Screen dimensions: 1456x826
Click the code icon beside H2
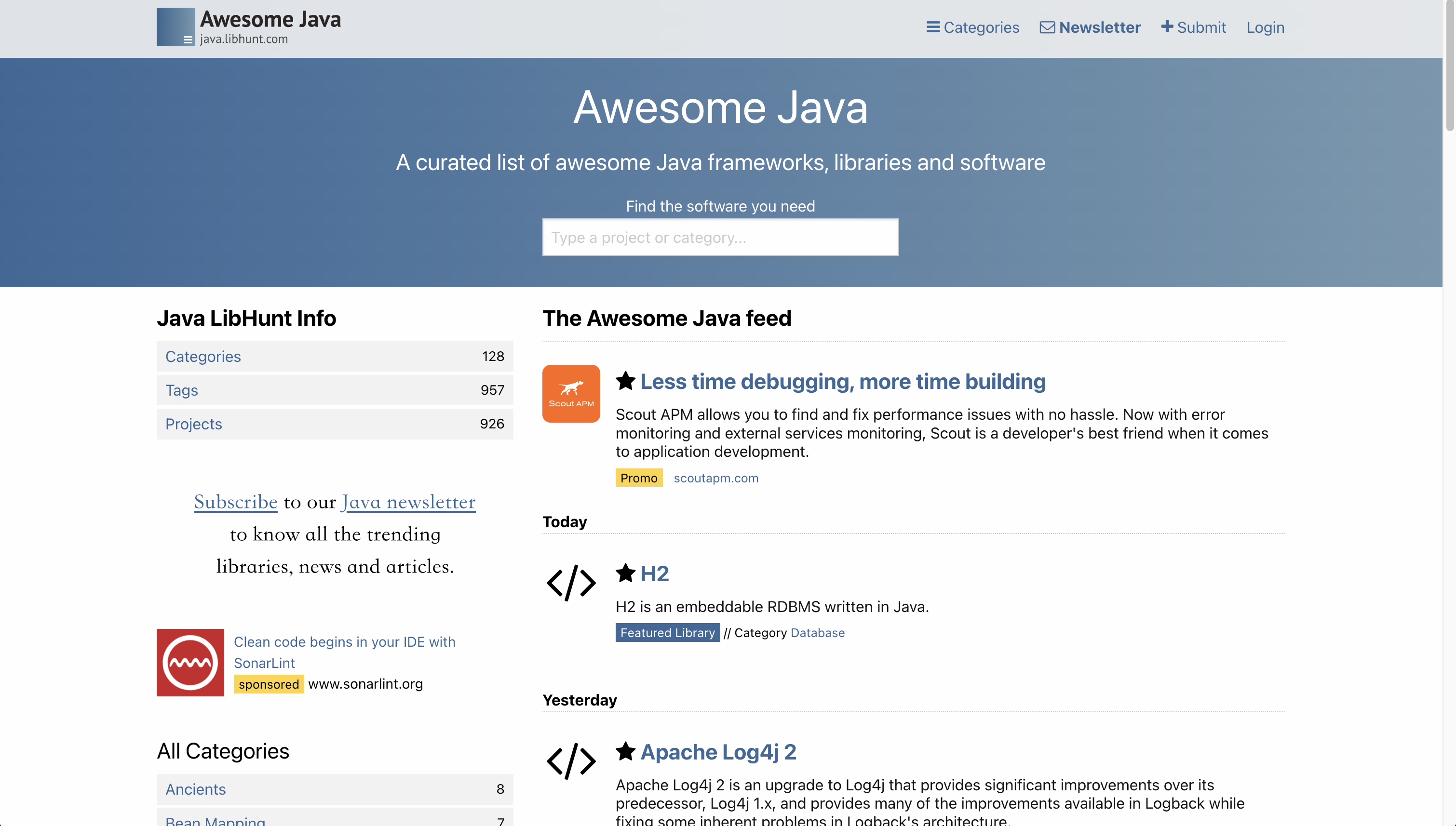(571, 583)
